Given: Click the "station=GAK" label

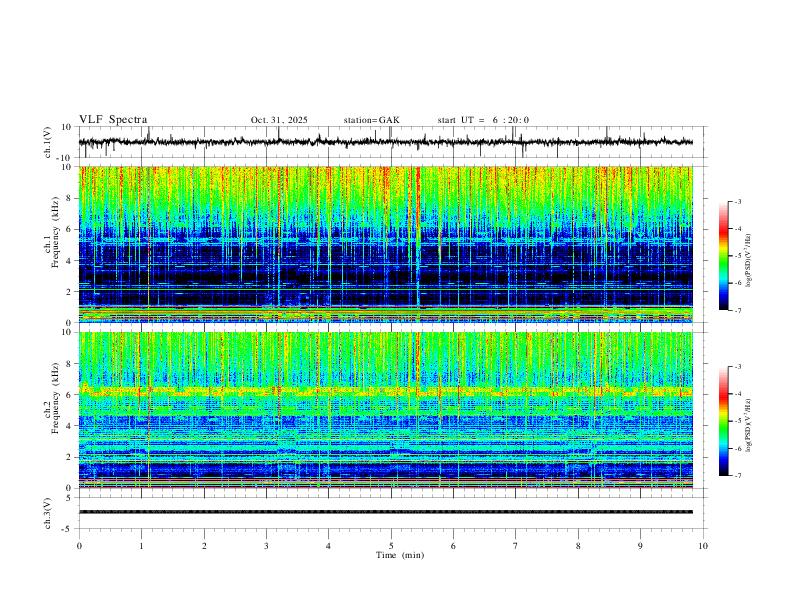Looking at the screenshot, I should [x=371, y=120].
